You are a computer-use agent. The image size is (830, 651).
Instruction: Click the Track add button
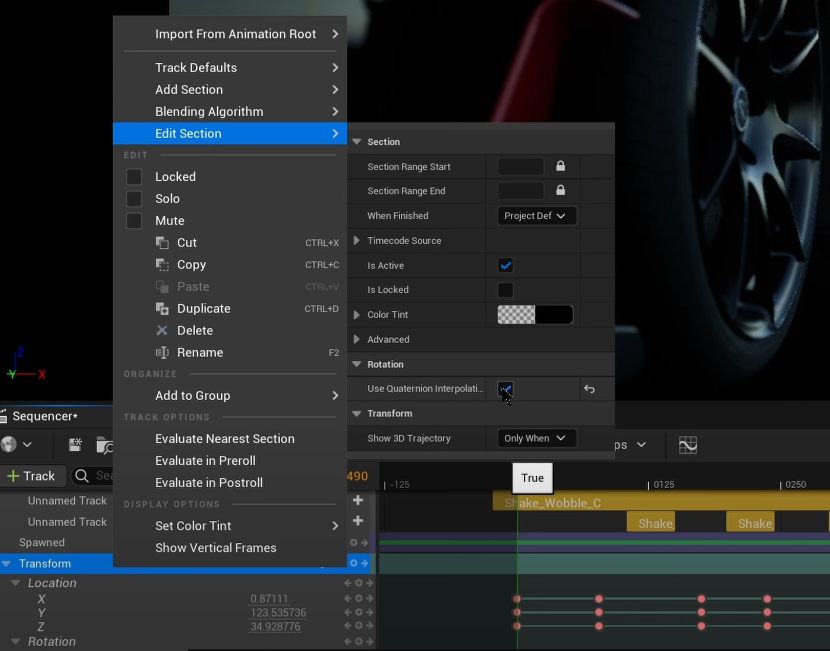pos(32,476)
